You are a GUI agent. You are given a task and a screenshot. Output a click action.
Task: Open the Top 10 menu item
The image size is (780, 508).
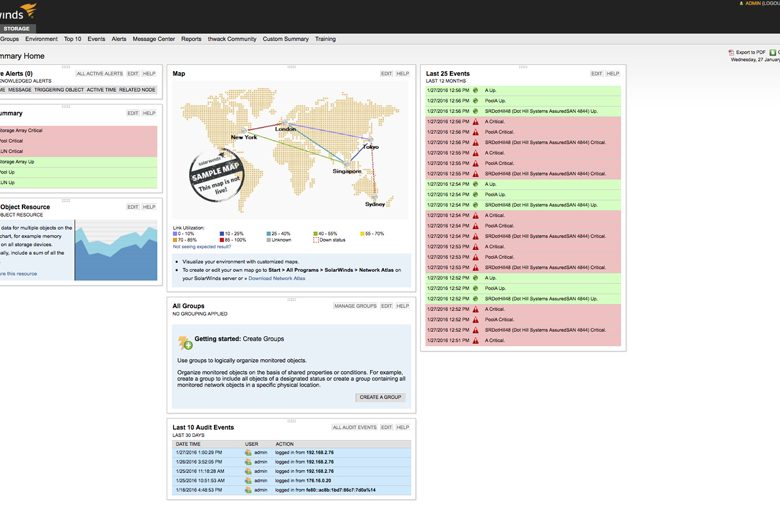pos(72,39)
